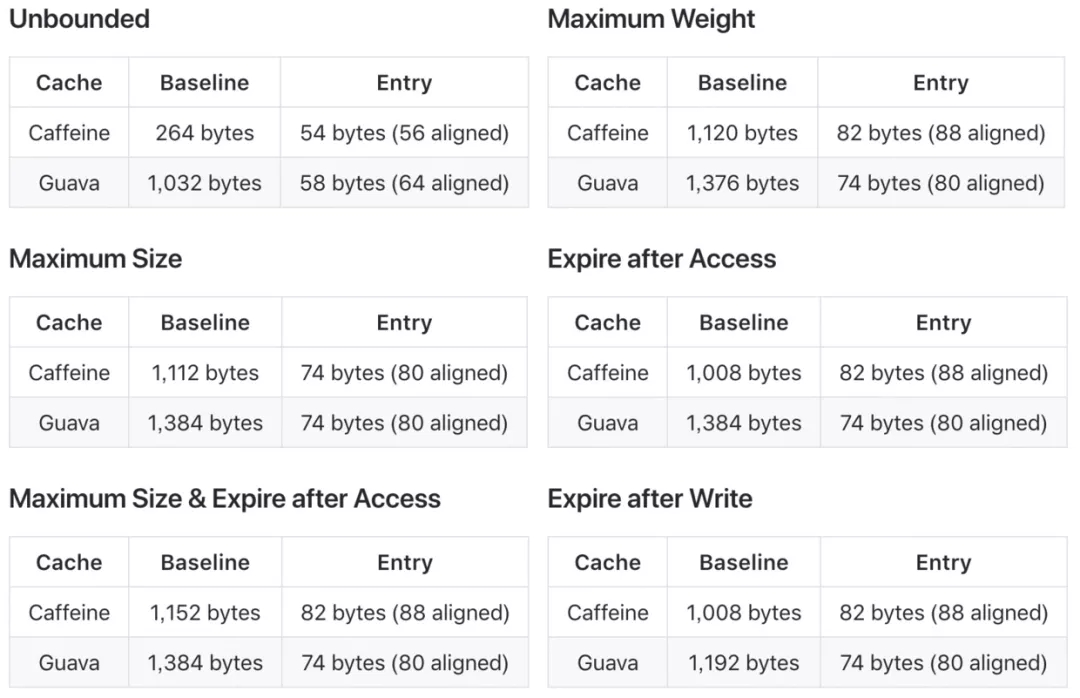Select the Expire after Access heading
Image resolution: width=1080 pixels, height=698 pixels.
(x=661, y=259)
